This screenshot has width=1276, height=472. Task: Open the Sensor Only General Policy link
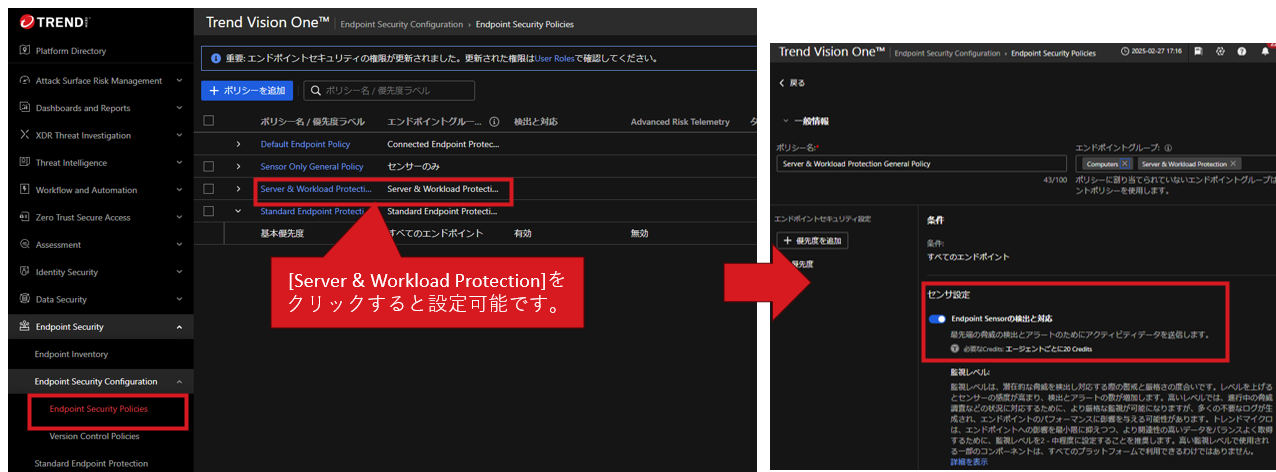[312, 166]
